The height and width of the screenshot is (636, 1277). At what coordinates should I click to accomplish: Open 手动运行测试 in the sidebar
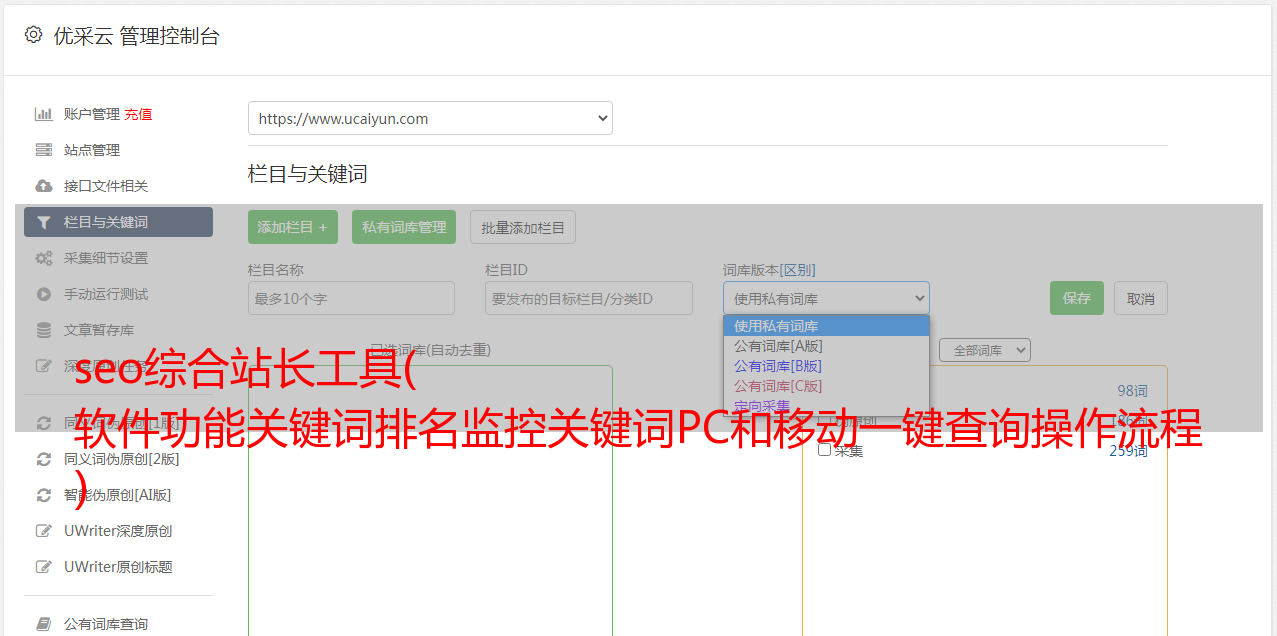tap(106, 294)
